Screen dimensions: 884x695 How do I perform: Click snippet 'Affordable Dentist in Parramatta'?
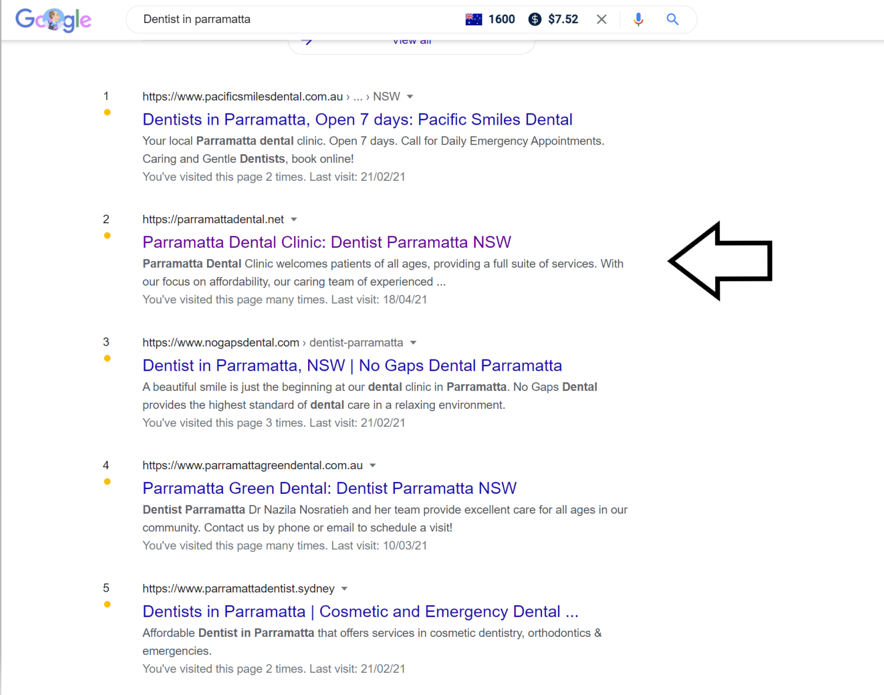pyautogui.click(x=372, y=641)
